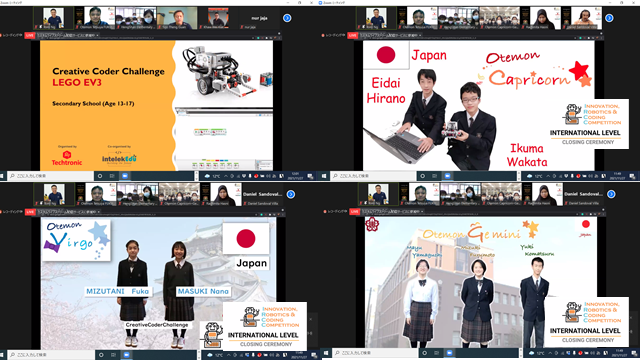640x360 pixels.
Task: Select the Daniel Sandoval tile above the Otemon Virgo slide
Action: point(262,194)
